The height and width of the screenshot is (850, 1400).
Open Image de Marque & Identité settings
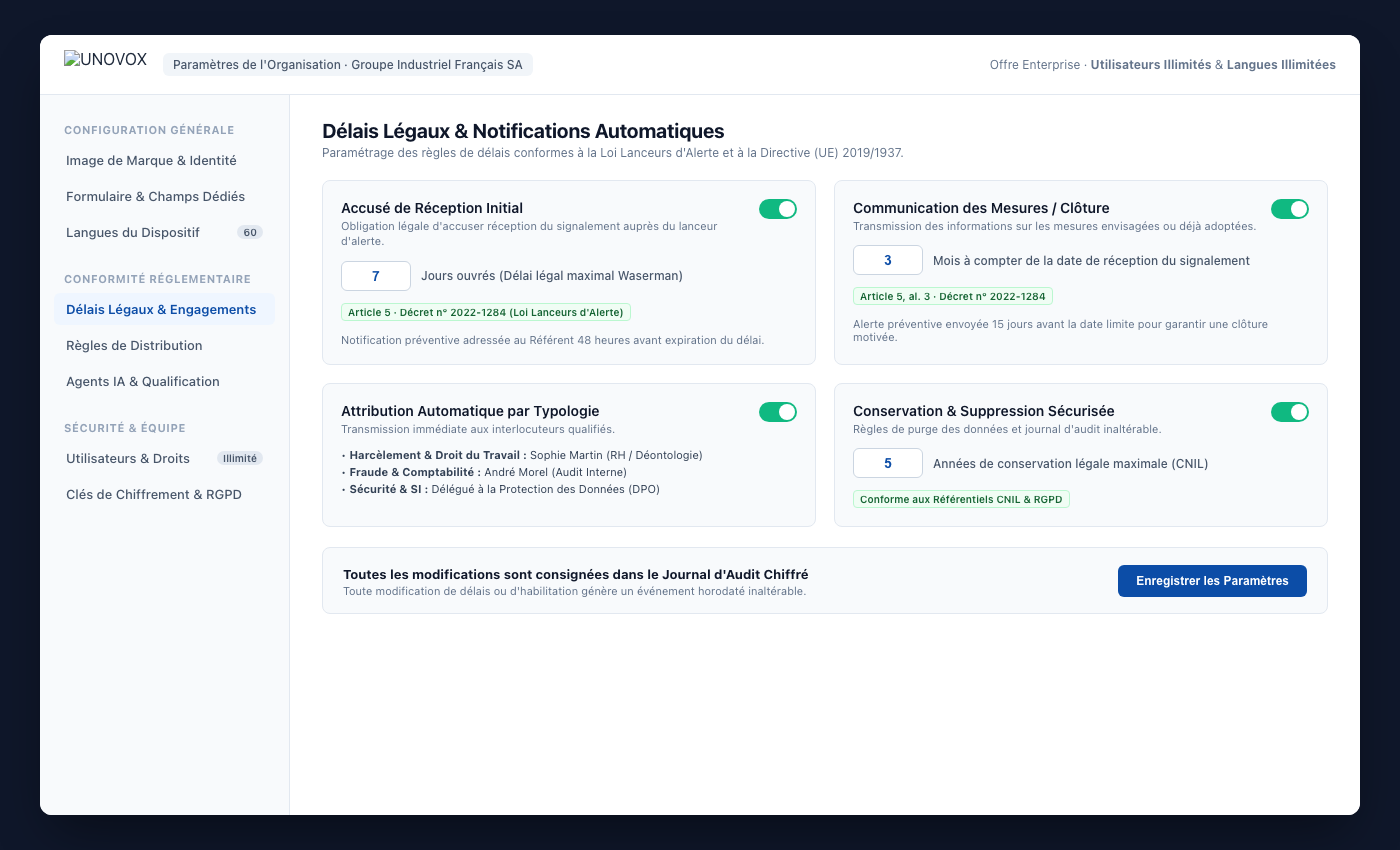[x=164, y=161]
